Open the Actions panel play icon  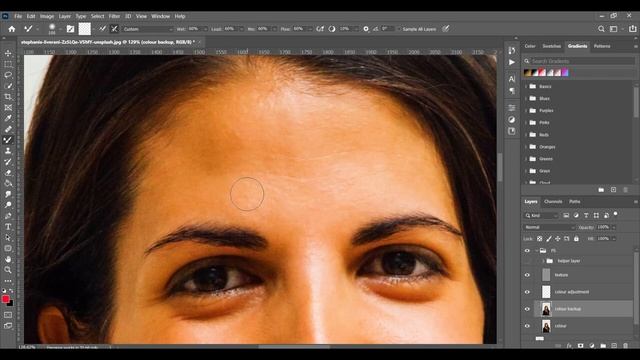[512, 62]
